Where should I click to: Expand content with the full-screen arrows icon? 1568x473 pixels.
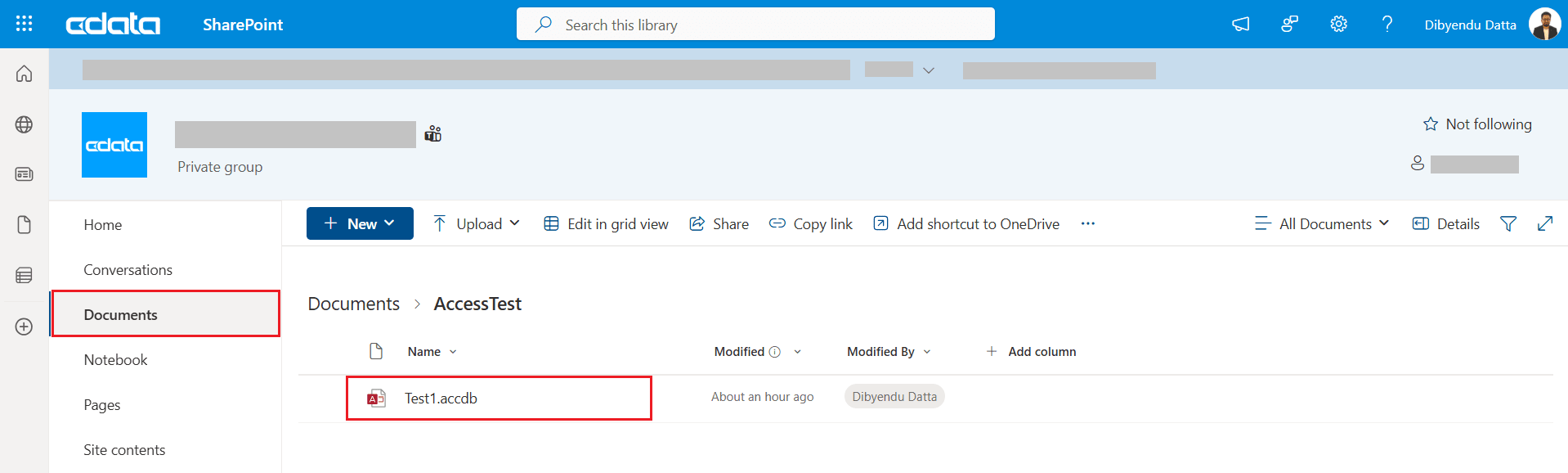(1544, 223)
